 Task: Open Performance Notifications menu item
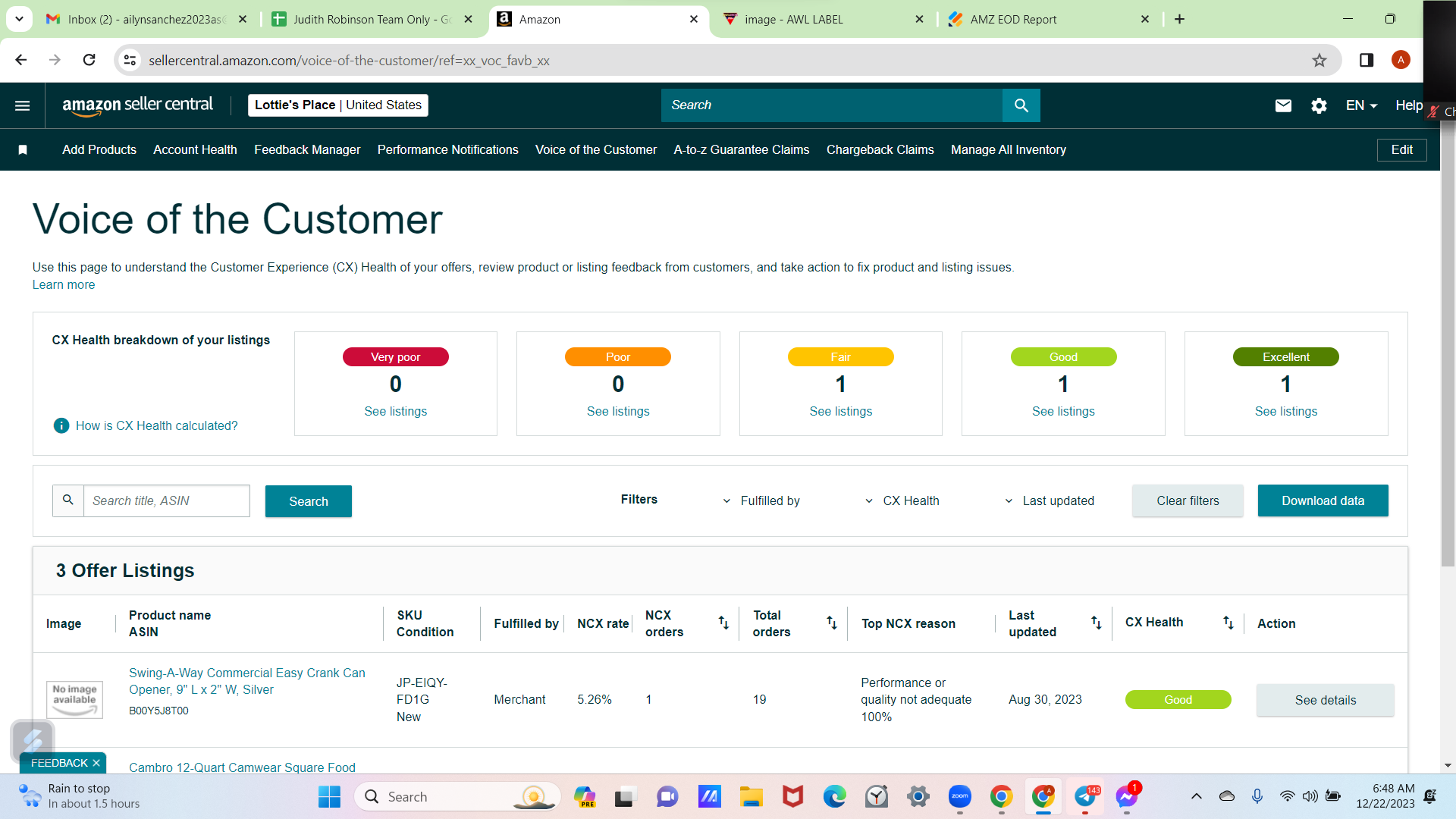click(x=448, y=150)
